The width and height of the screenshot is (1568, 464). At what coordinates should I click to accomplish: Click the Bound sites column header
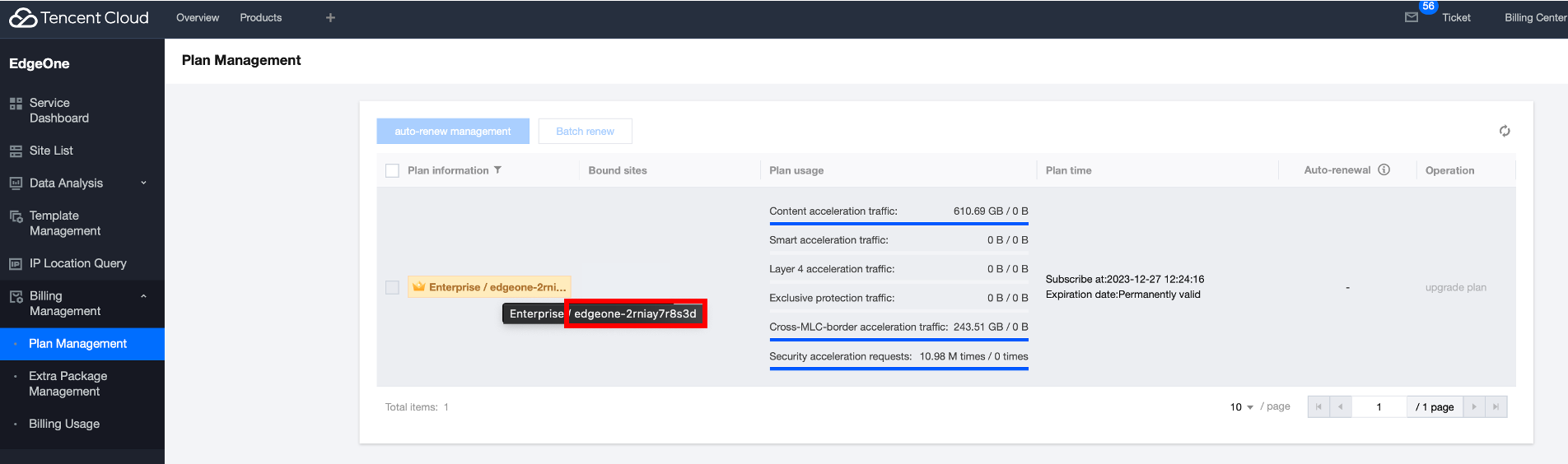[x=618, y=170]
